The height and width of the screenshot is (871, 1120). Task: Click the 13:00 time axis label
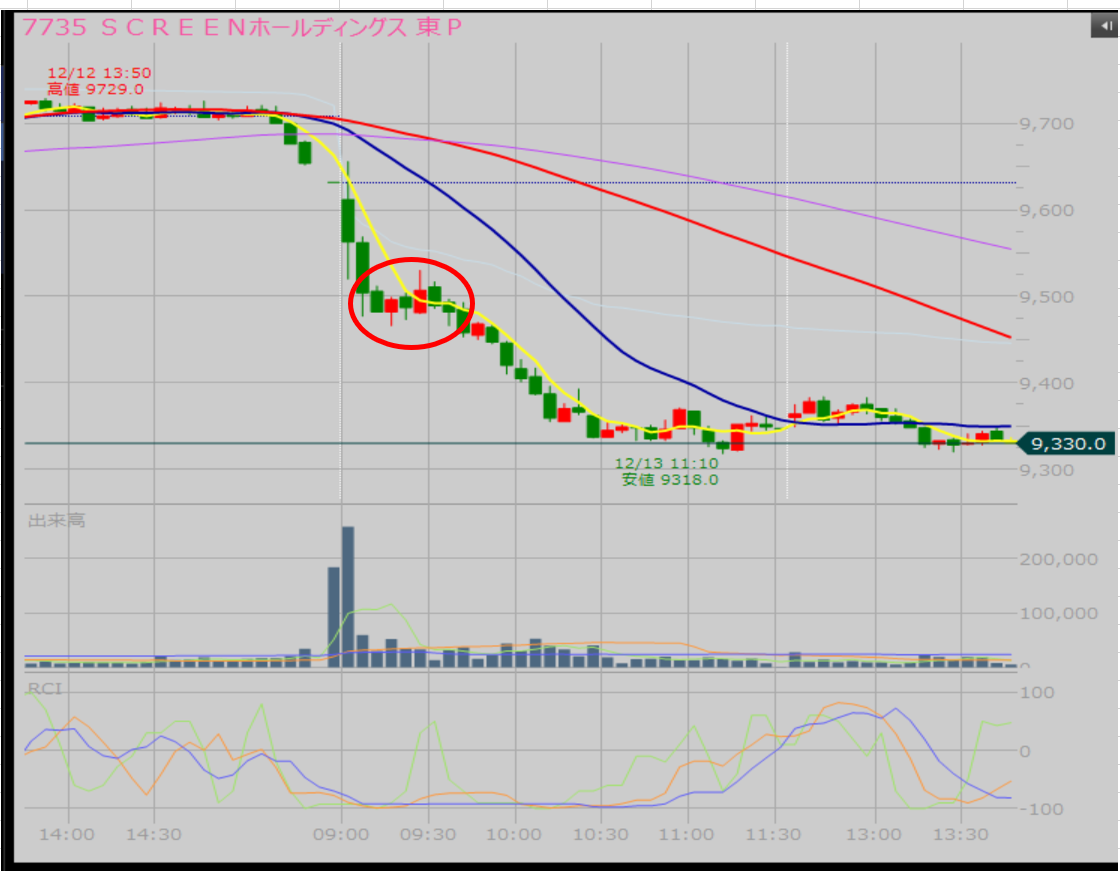click(874, 834)
